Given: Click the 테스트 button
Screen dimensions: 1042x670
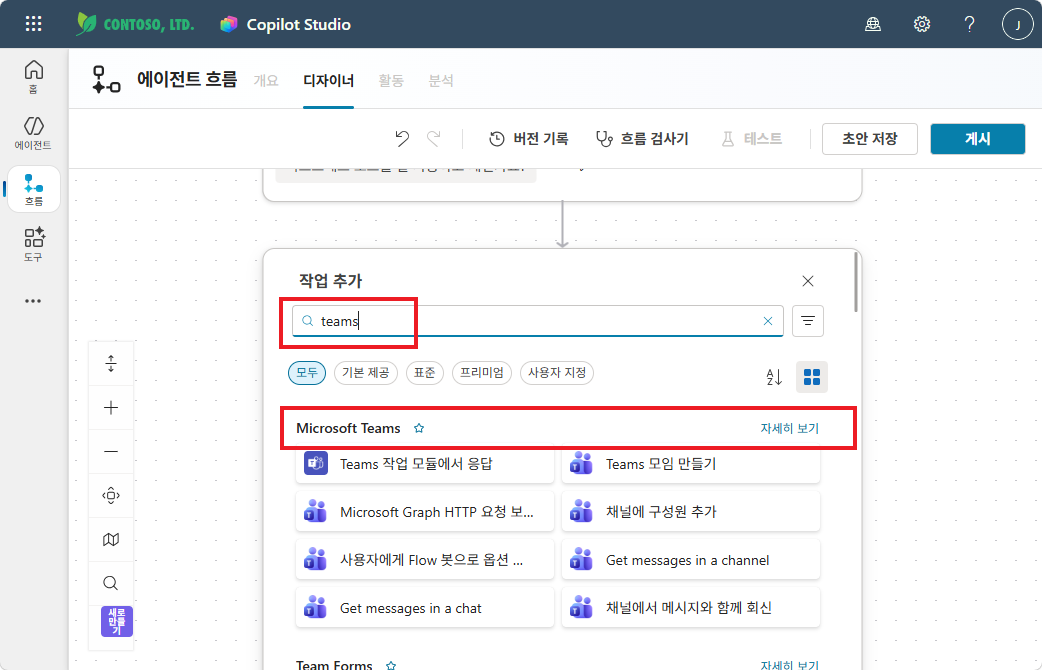Looking at the screenshot, I should tap(752, 138).
